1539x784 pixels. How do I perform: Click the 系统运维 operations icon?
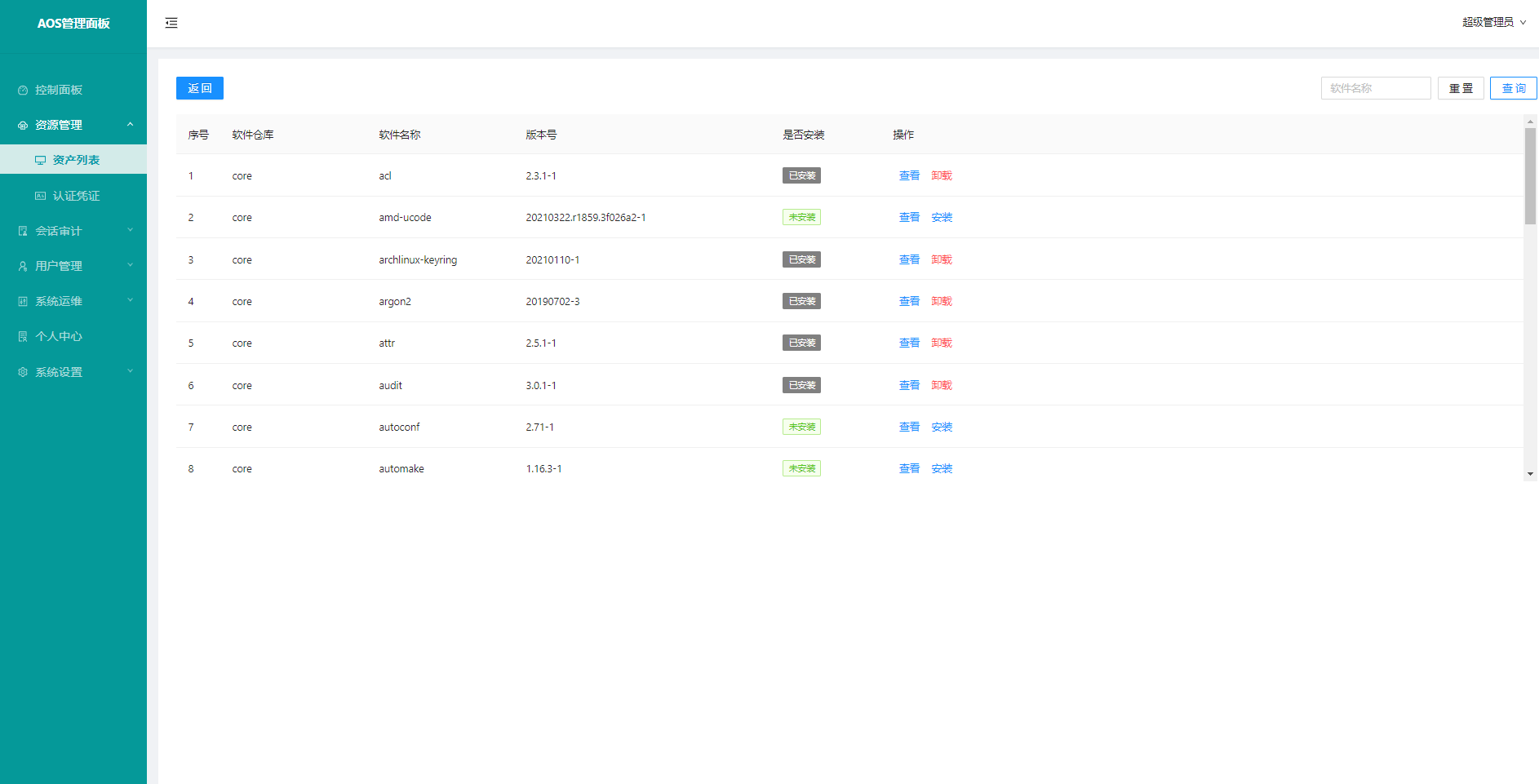pyautogui.click(x=23, y=302)
